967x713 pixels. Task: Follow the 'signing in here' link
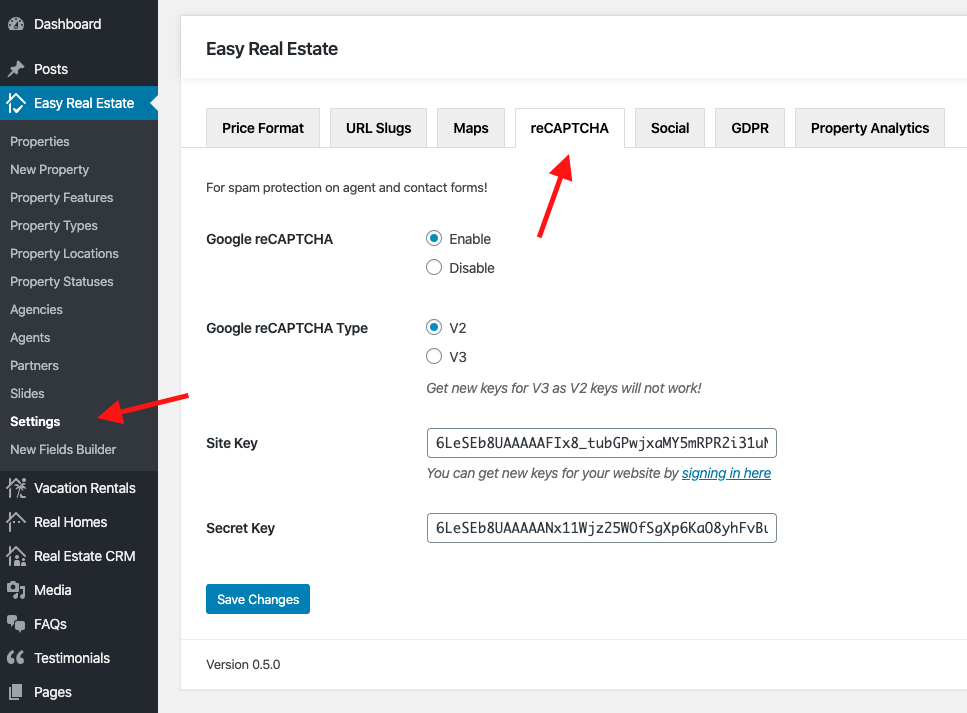pos(726,473)
